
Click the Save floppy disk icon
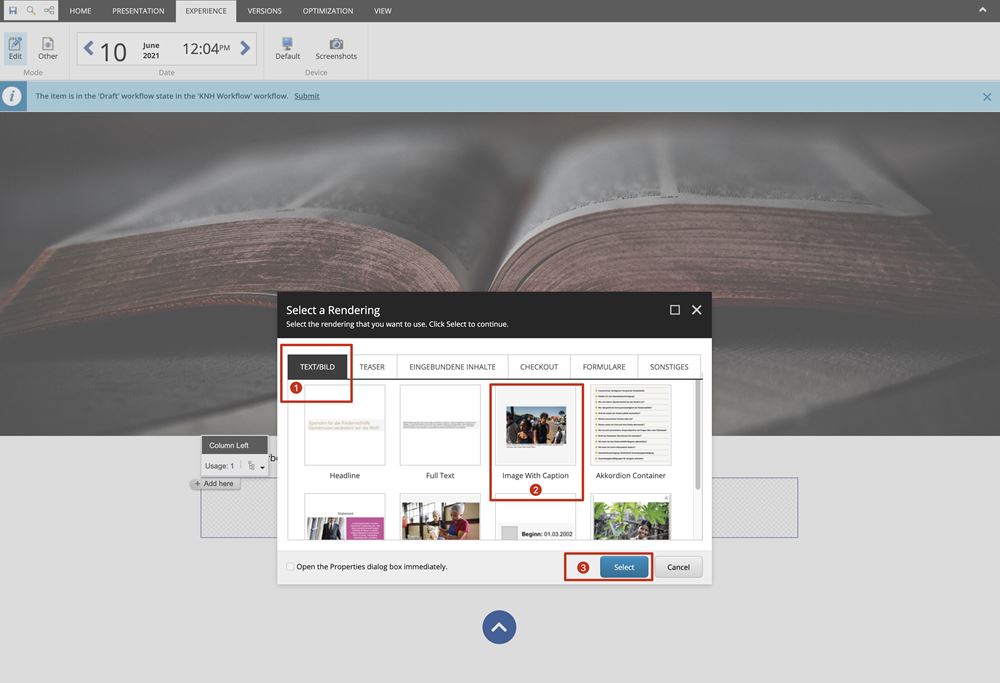click(13, 10)
